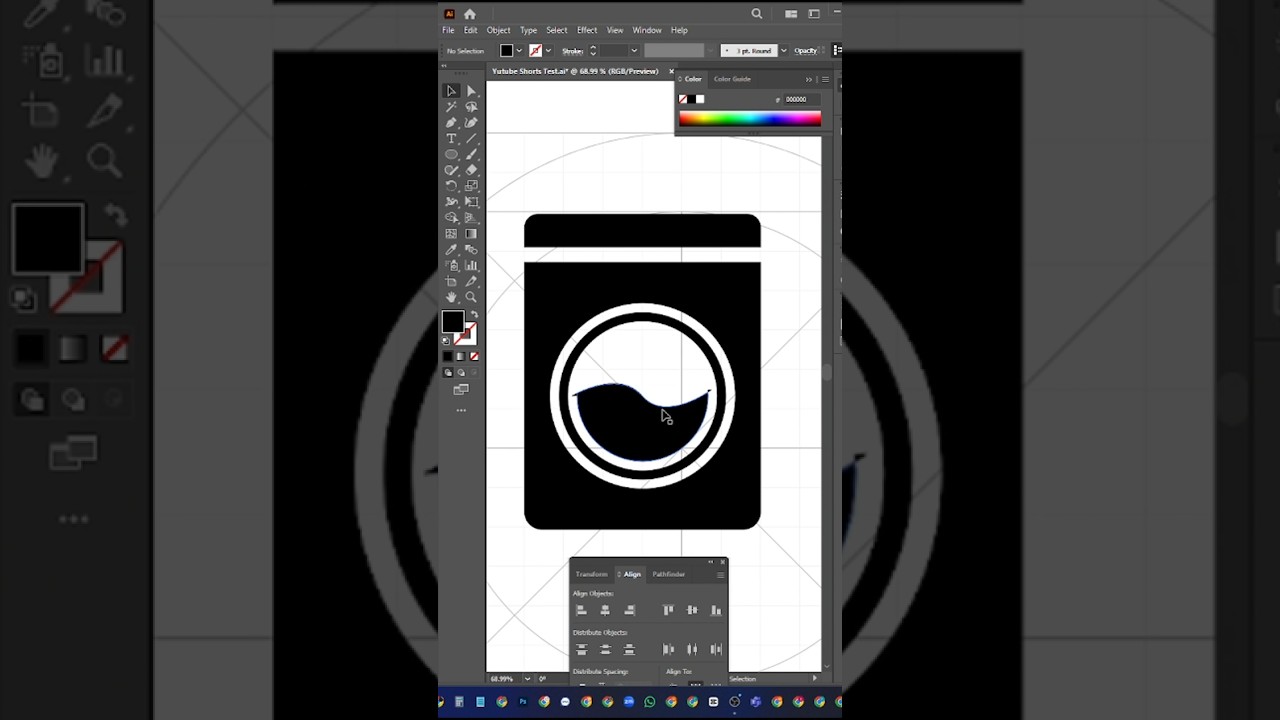Click Vertical Align Top in Align panel

pyautogui.click(x=668, y=610)
